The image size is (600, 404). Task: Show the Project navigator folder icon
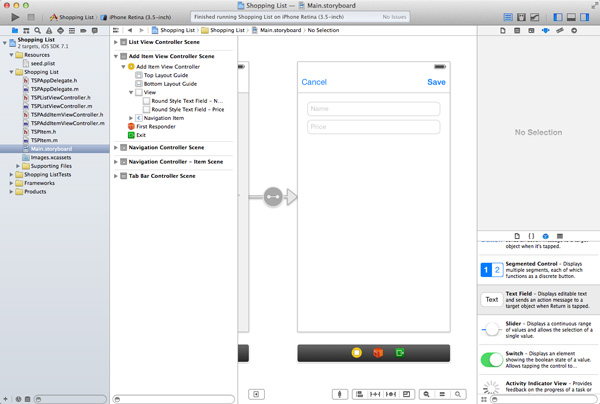(x=15, y=31)
